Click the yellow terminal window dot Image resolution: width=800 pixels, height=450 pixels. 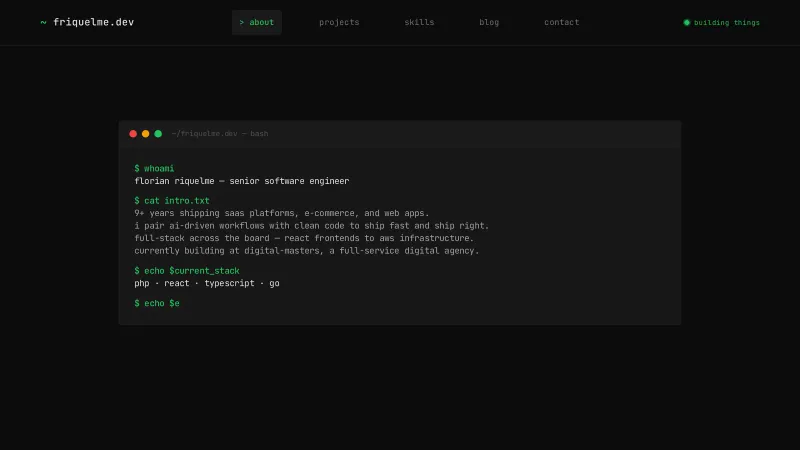click(145, 134)
